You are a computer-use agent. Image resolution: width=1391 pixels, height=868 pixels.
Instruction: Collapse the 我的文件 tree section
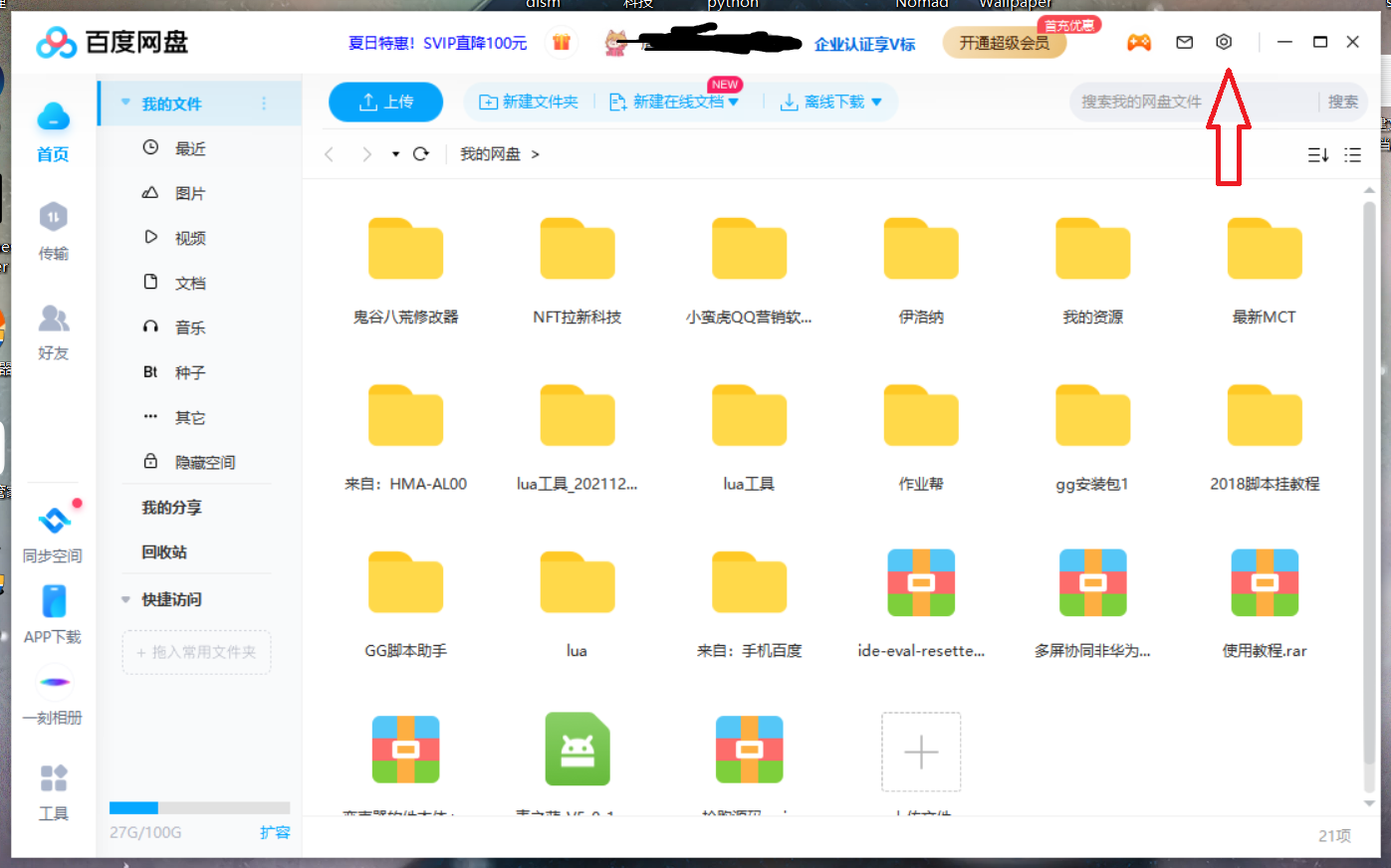click(125, 103)
